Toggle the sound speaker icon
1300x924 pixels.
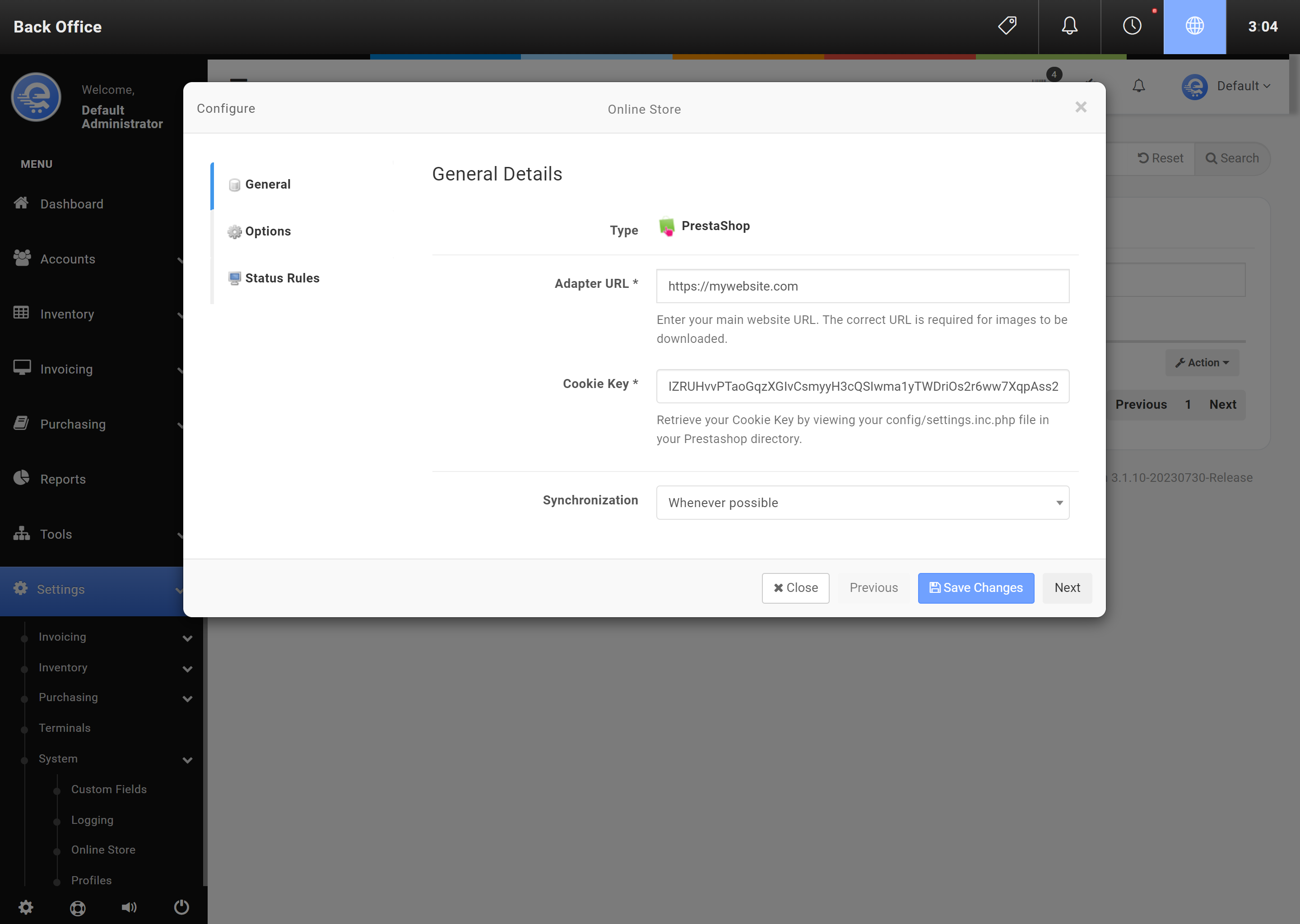129,907
